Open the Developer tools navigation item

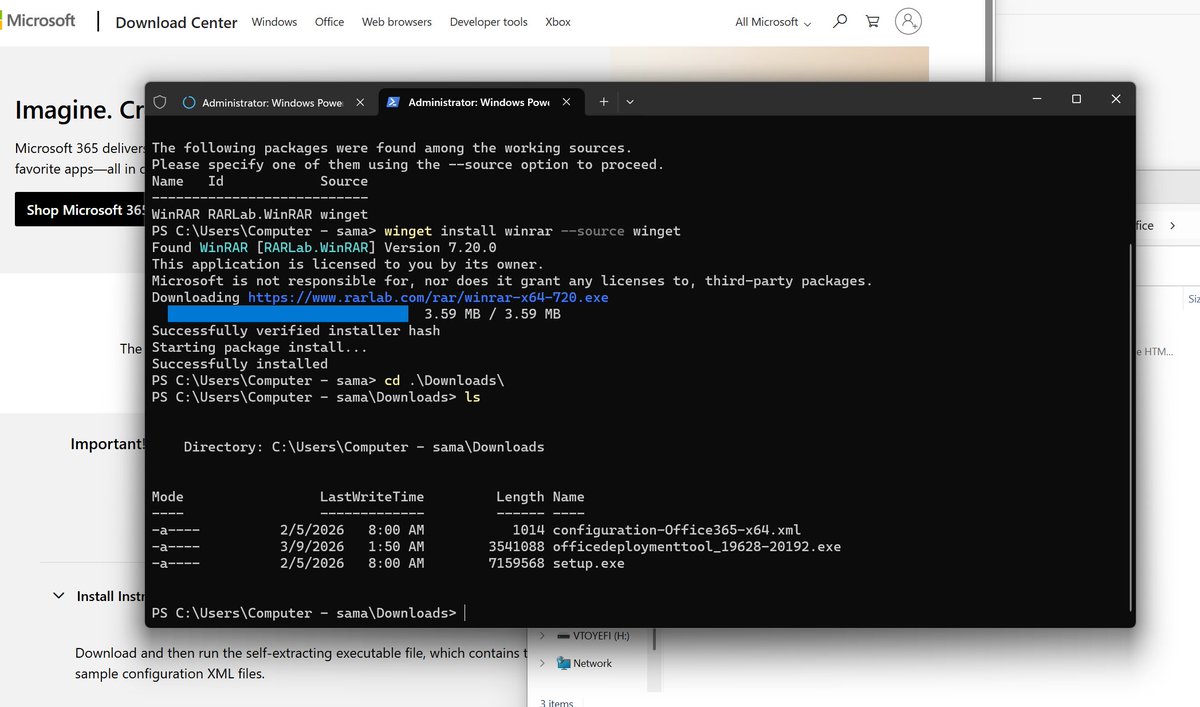pos(488,22)
